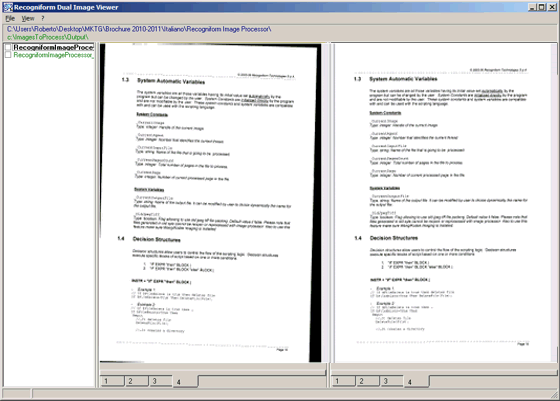
Task: Select left viewer page tab 4
Action: coord(185,382)
